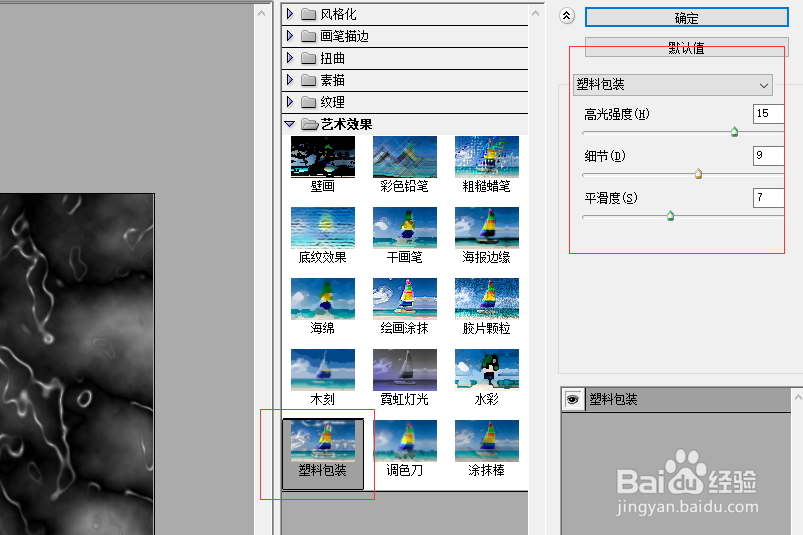Expand the 纹理 filter category
The height and width of the screenshot is (535, 803).
pos(290,102)
